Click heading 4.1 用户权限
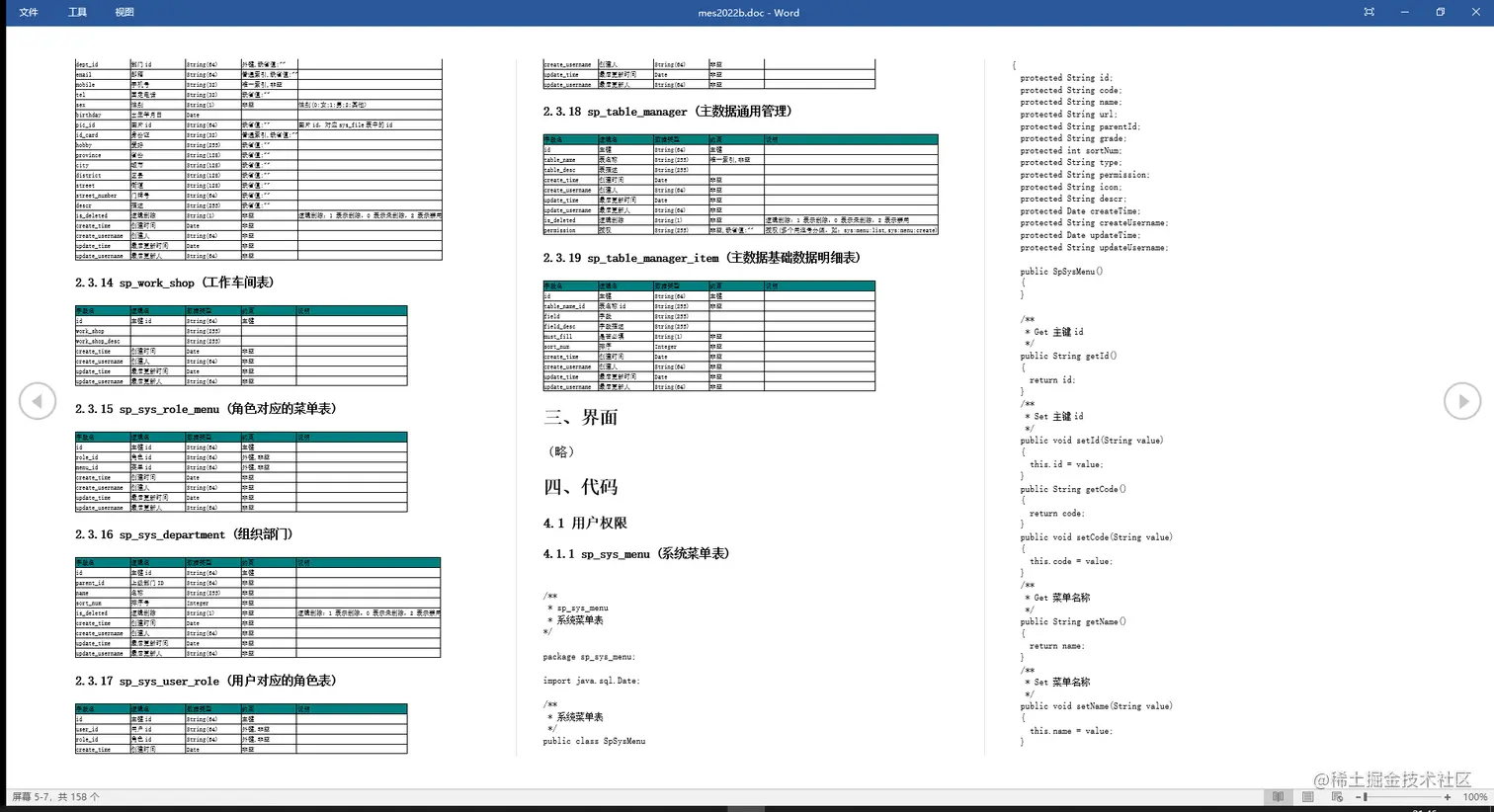1494x812 pixels. (x=585, y=523)
